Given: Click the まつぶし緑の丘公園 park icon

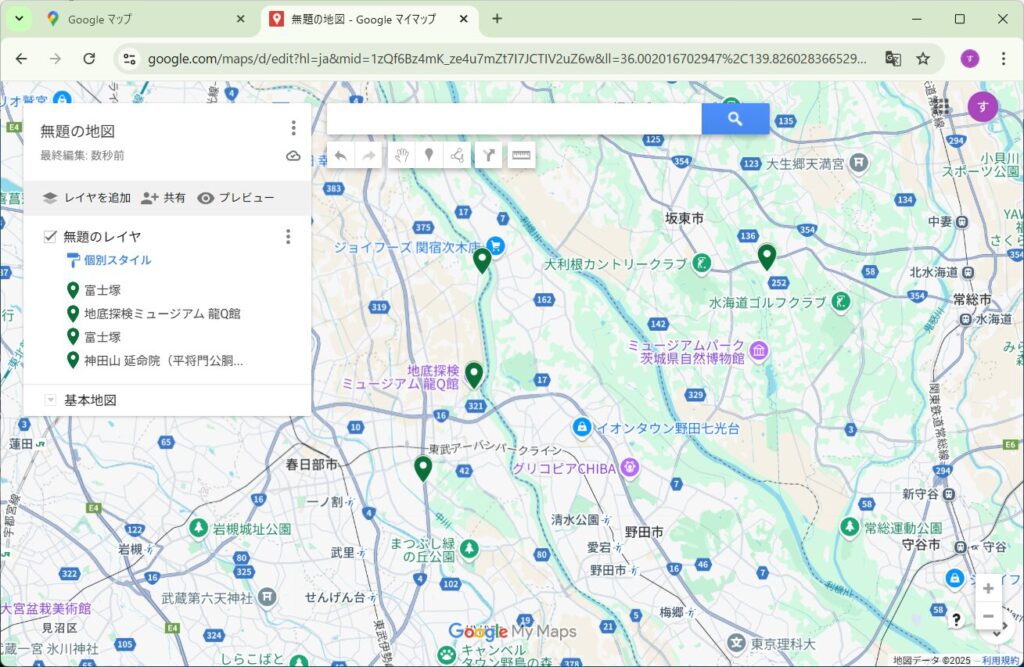Looking at the screenshot, I should [x=469, y=549].
